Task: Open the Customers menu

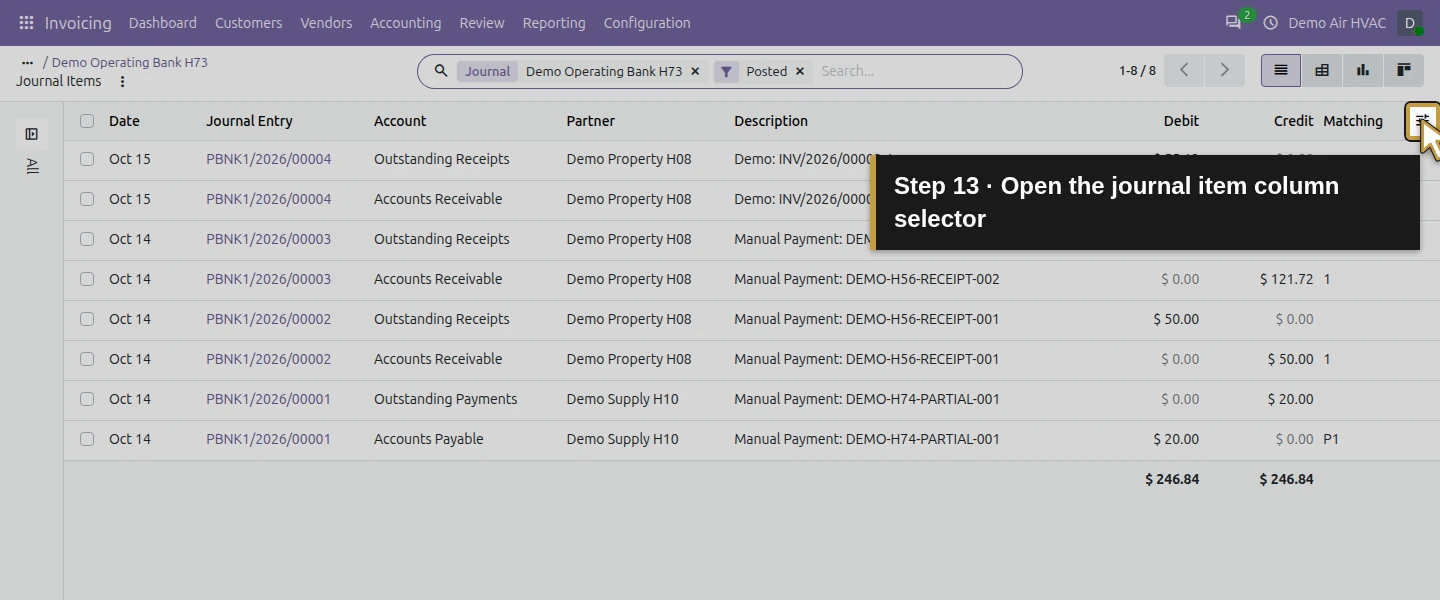Action: click(x=249, y=22)
